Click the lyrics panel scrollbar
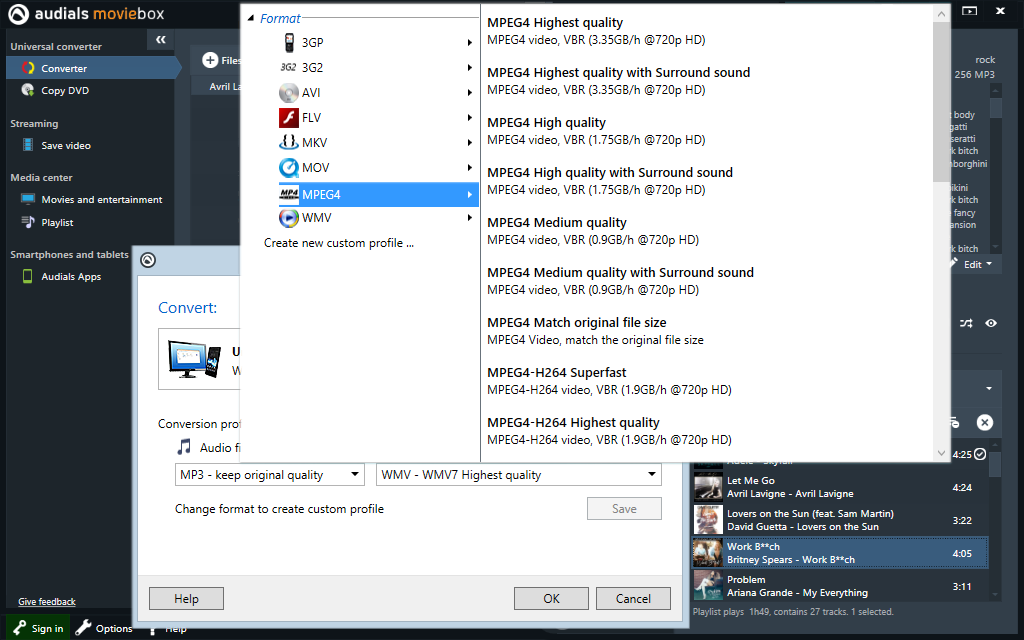Image resolution: width=1024 pixels, height=640 pixels. pyautogui.click(x=995, y=108)
